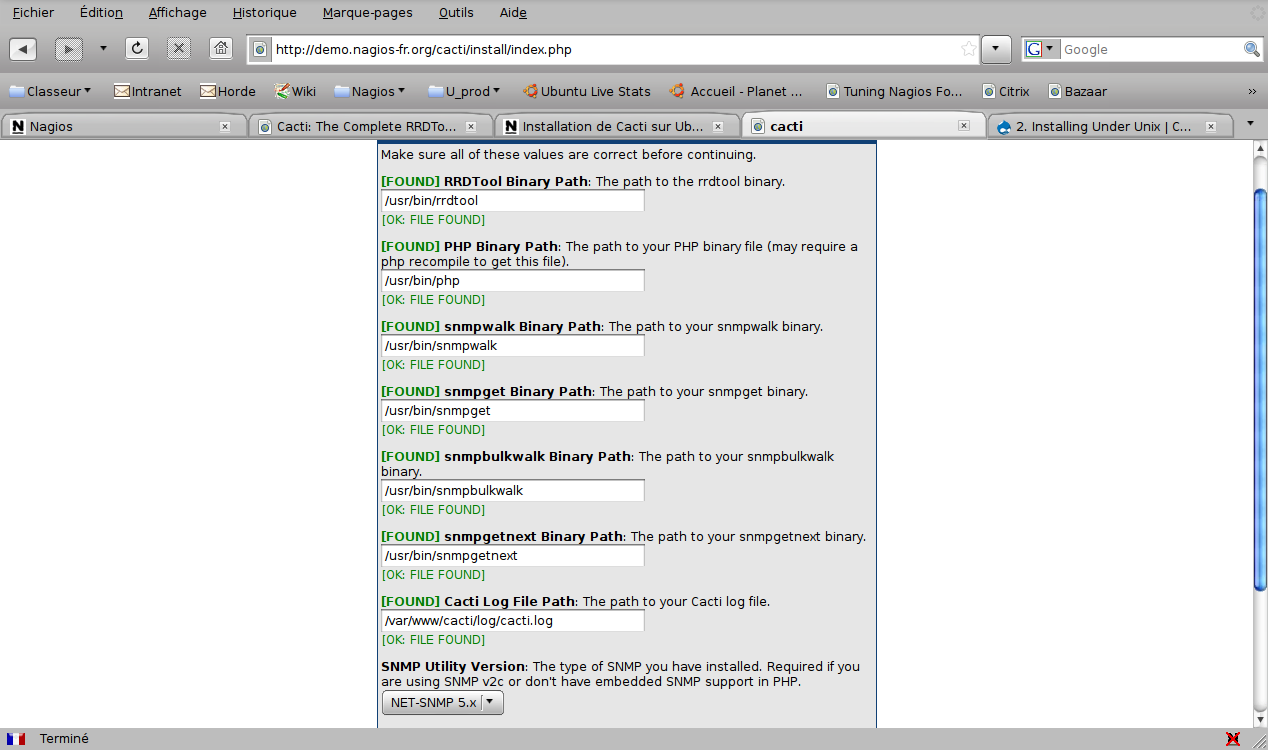This screenshot has height=750, width=1268.
Task: Click the browser Back arrow button
Action: point(23,49)
